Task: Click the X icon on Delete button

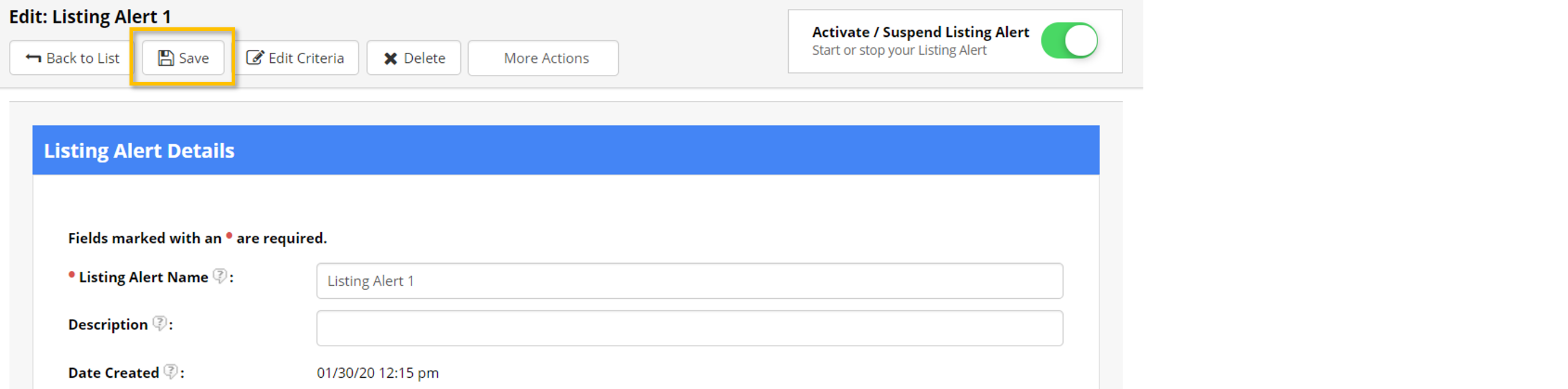Action: (x=391, y=58)
